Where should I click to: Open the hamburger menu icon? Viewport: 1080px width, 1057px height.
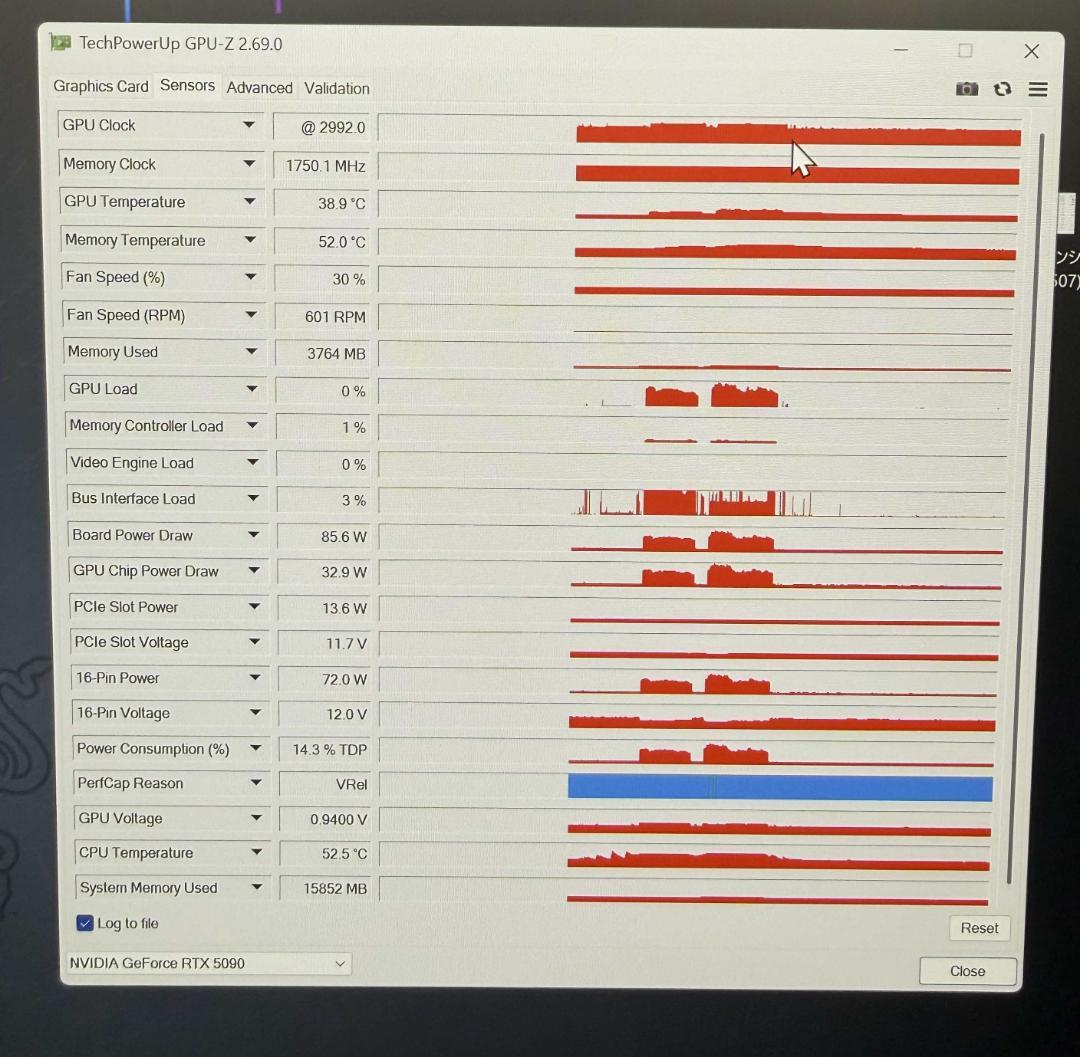(1038, 89)
